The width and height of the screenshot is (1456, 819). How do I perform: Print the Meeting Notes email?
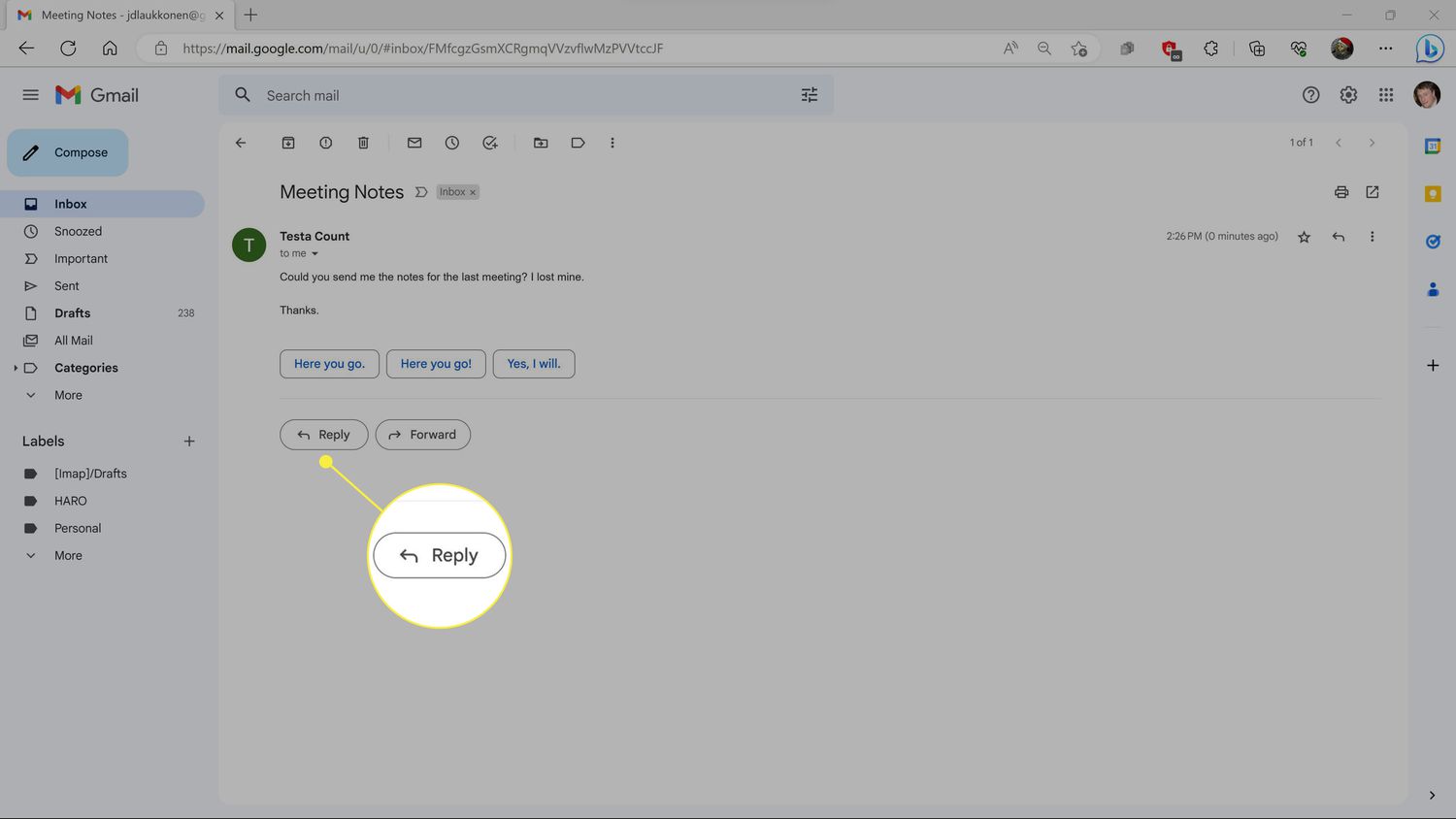click(x=1341, y=192)
